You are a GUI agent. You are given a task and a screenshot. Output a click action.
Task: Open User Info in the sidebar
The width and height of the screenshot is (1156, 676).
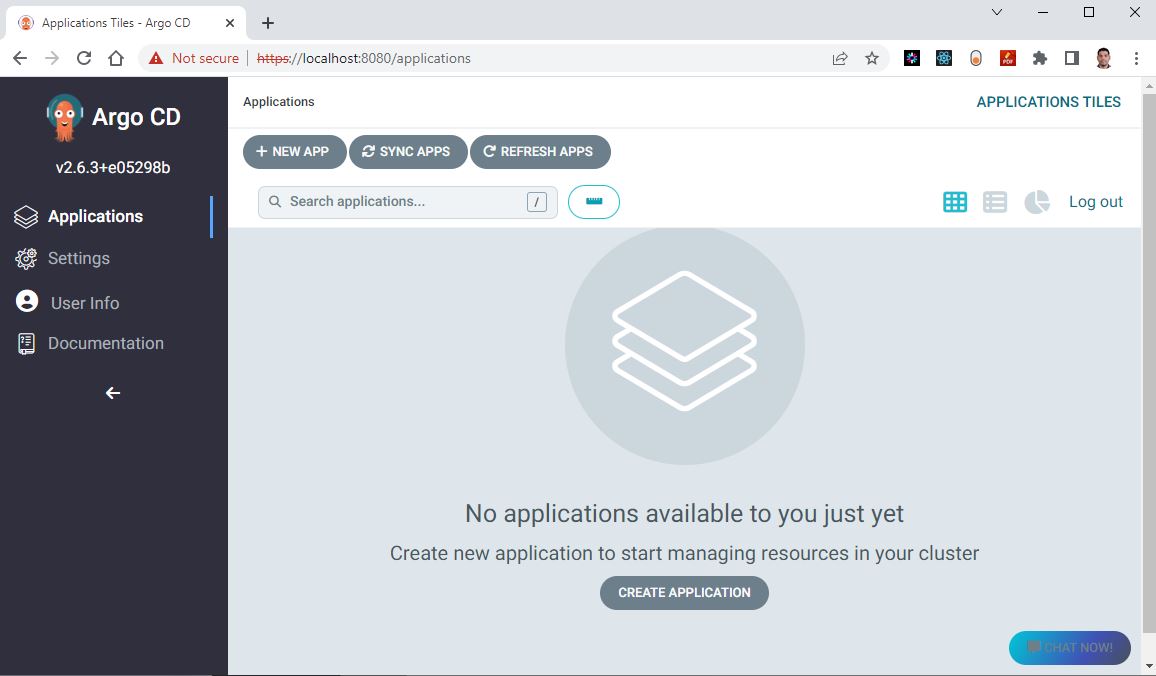point(85,303)
